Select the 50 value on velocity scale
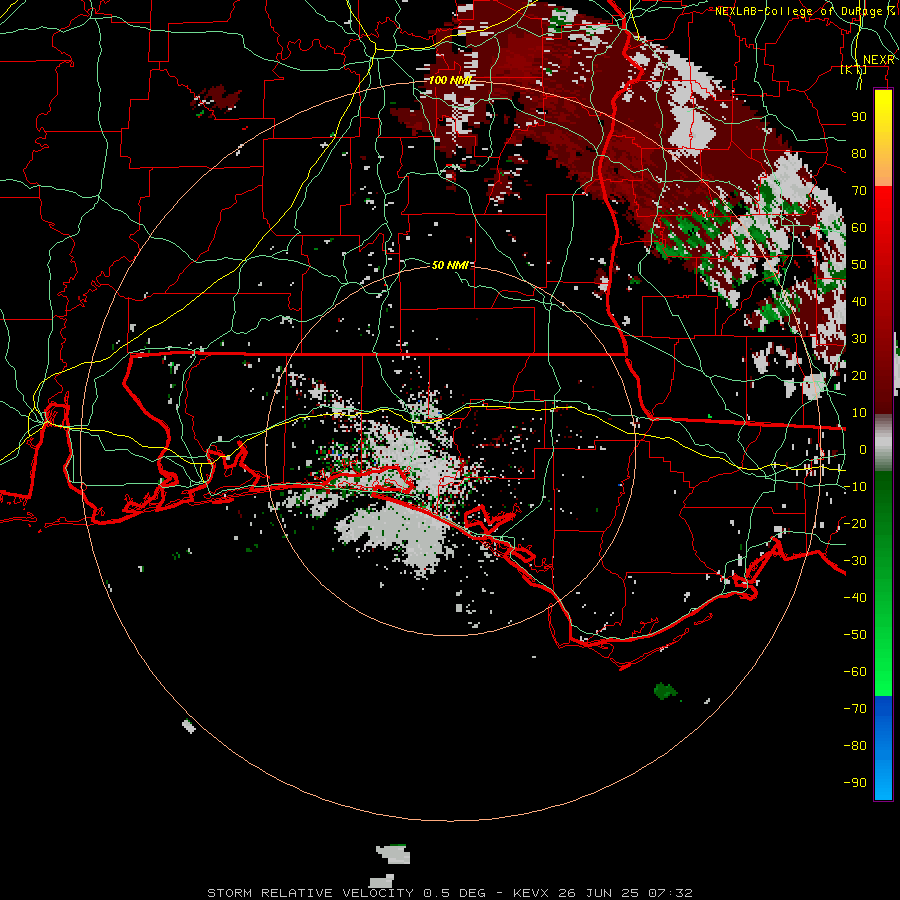The height and width of the screenshot is (900, 900). (x=859, y=265)
